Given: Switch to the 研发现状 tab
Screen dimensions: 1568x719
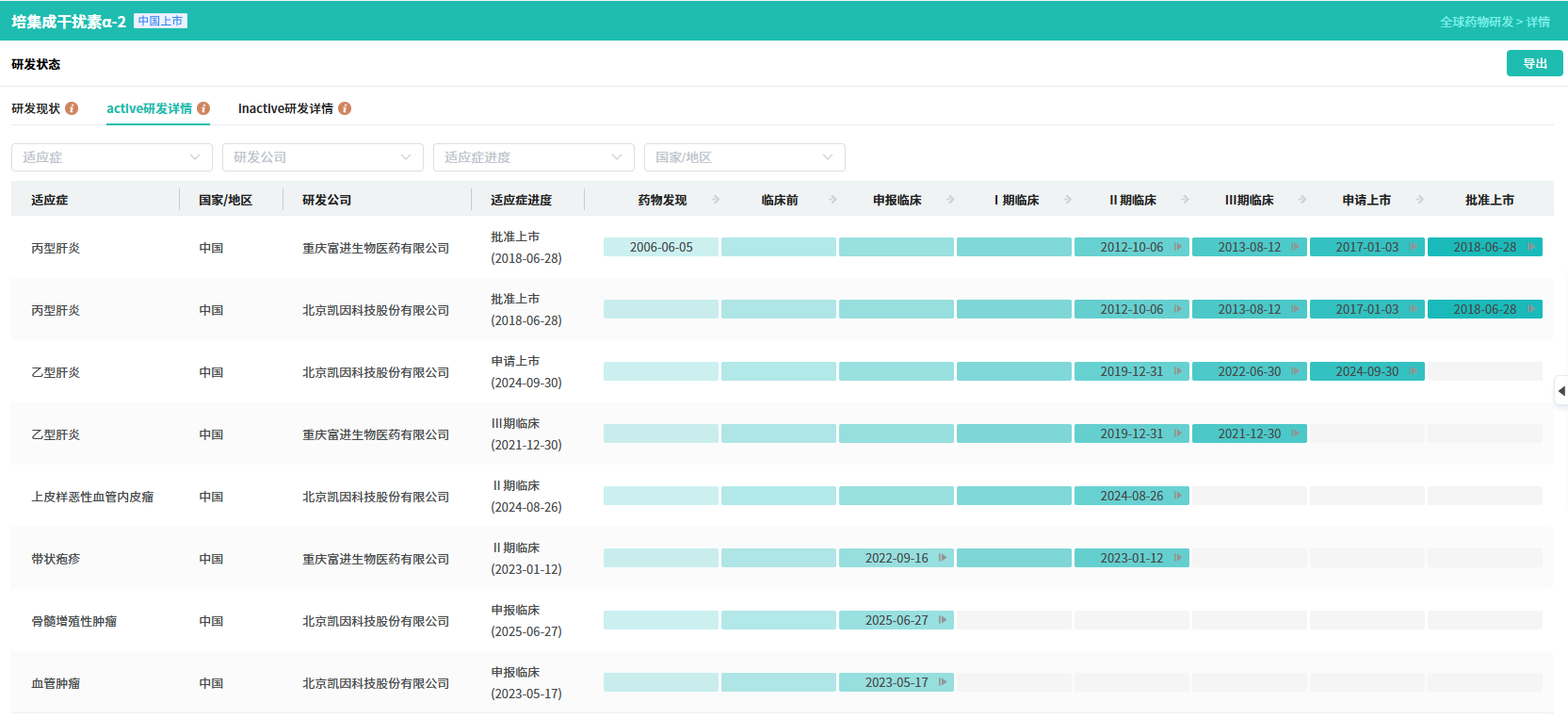Looking at the screenshot, I should [36, 108].
